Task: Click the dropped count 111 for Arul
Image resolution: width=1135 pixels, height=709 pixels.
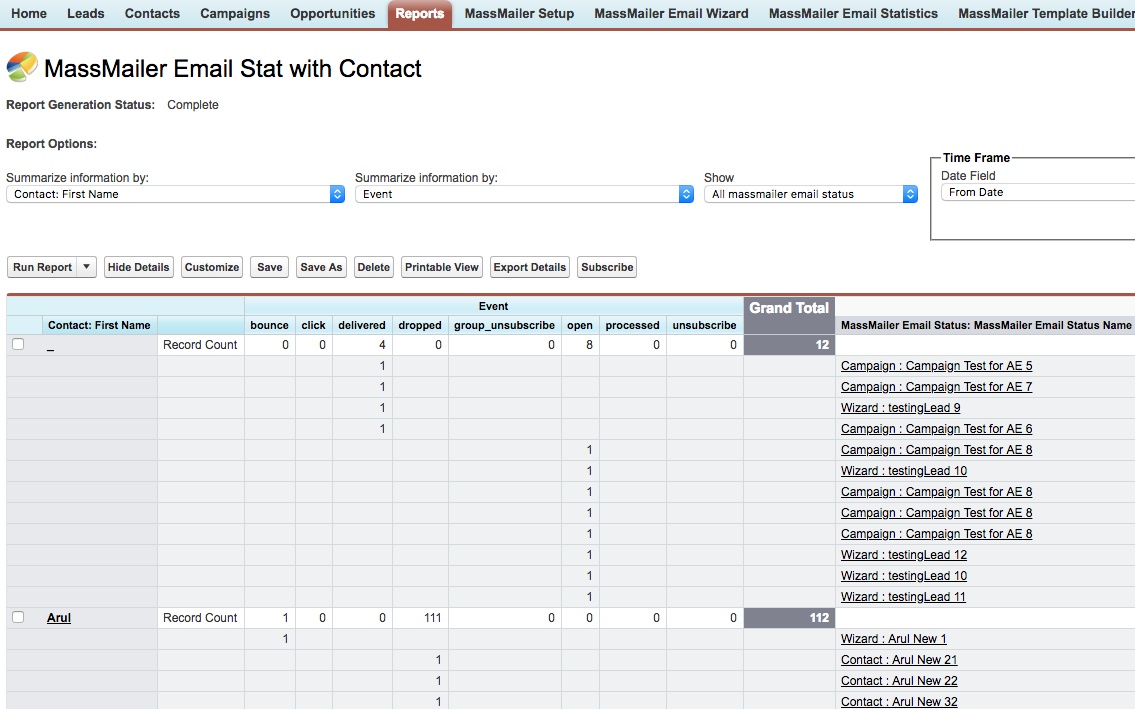Action: coord(432,618)
